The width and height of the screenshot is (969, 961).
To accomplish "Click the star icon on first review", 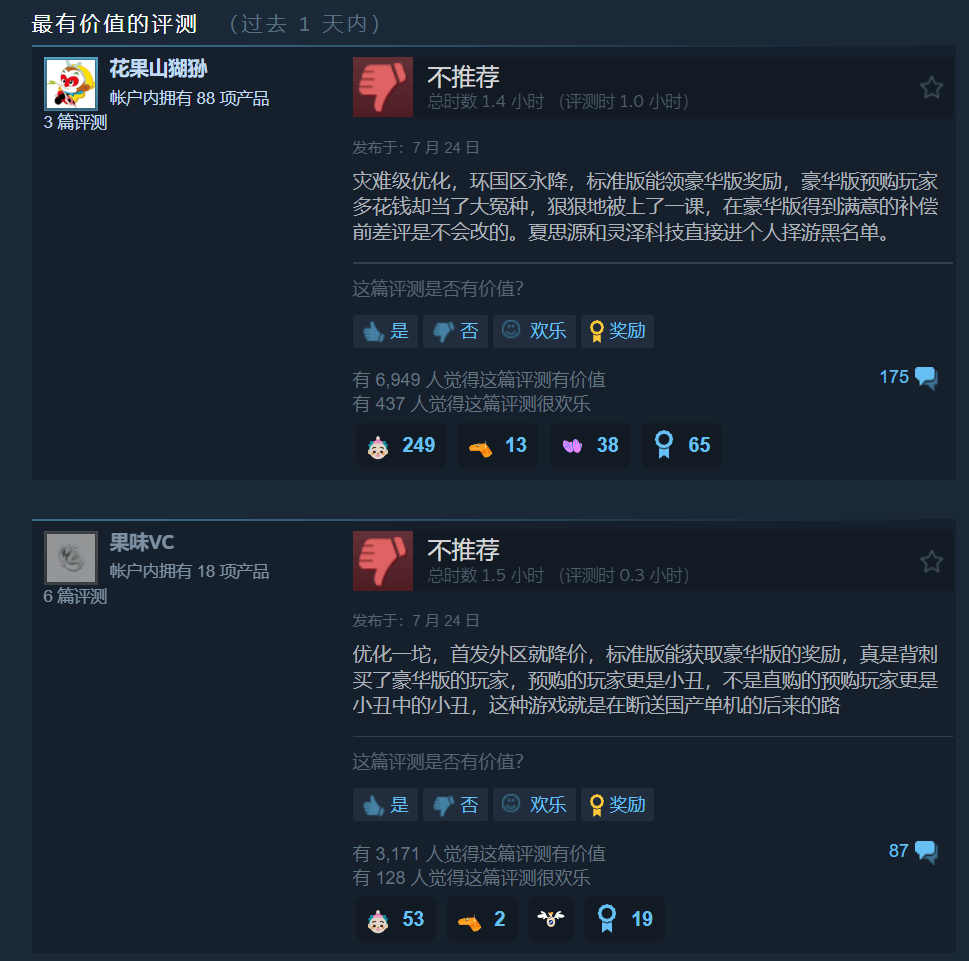I will pyautogui.click(x=931, y=88).
